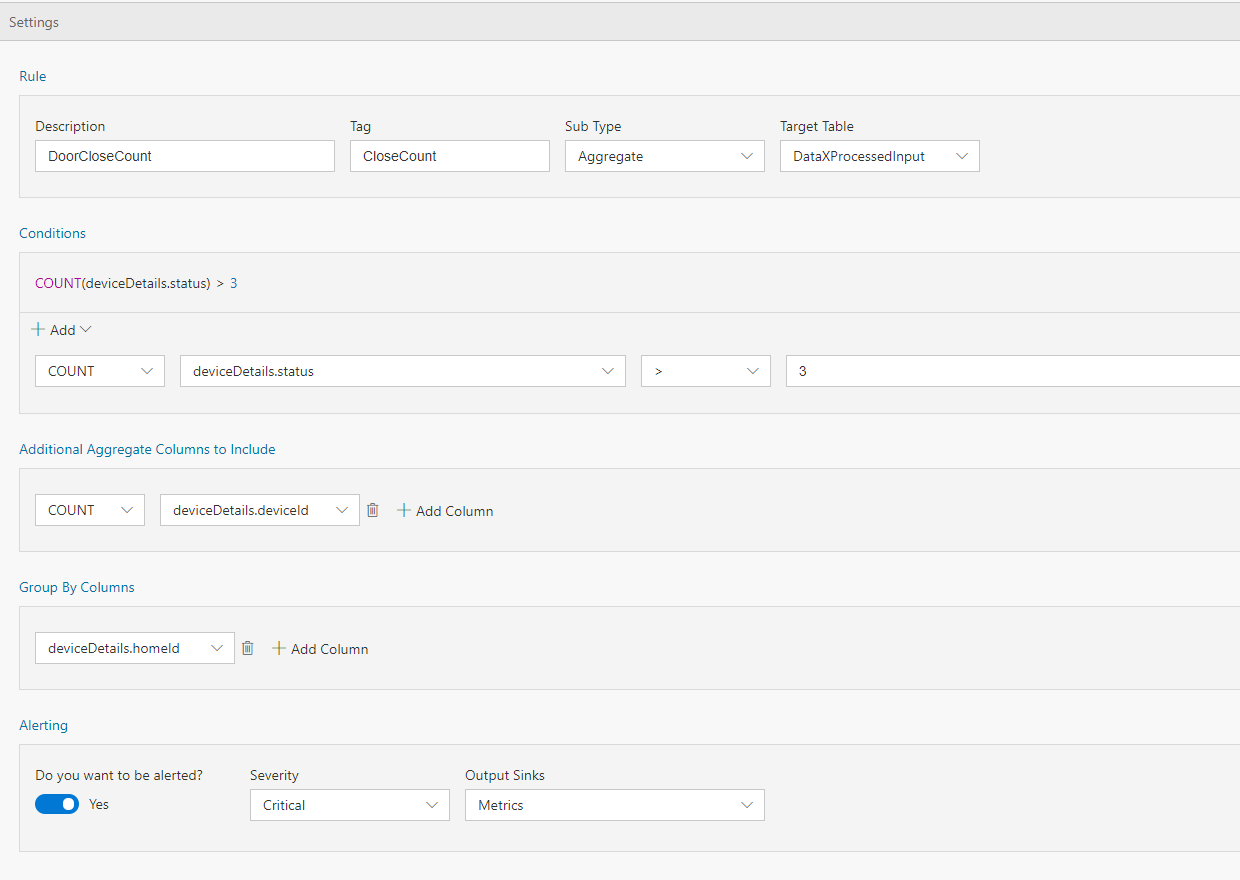Add Column in Group By Columns section
This screenshot has width=1240, height=880.
(320, 649)
